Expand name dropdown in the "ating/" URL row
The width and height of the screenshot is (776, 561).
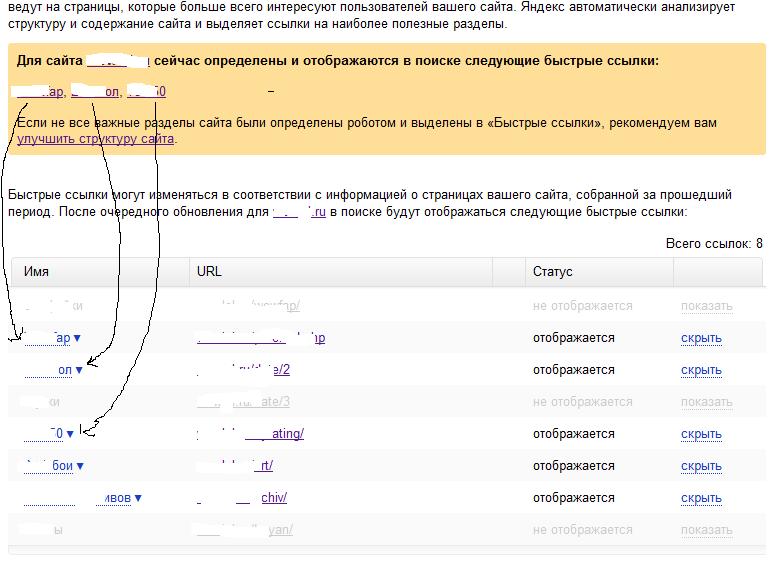(x=70, y=434)
